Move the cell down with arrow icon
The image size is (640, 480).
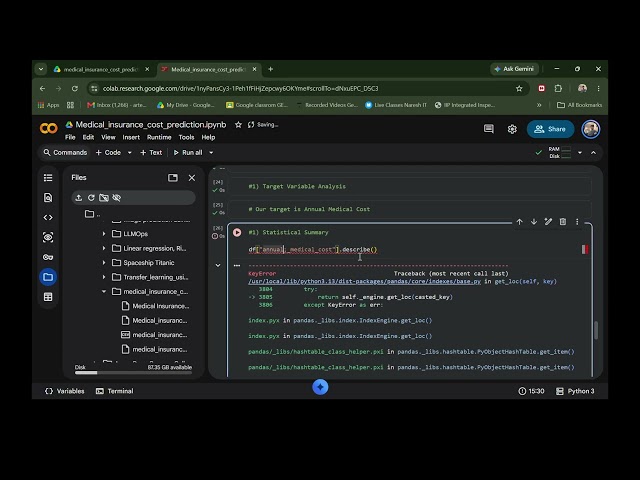pos(533,222)
